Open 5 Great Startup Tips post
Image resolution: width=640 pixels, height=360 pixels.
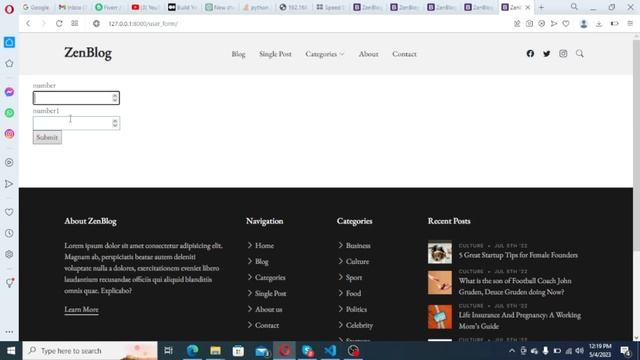click(518, 255)
